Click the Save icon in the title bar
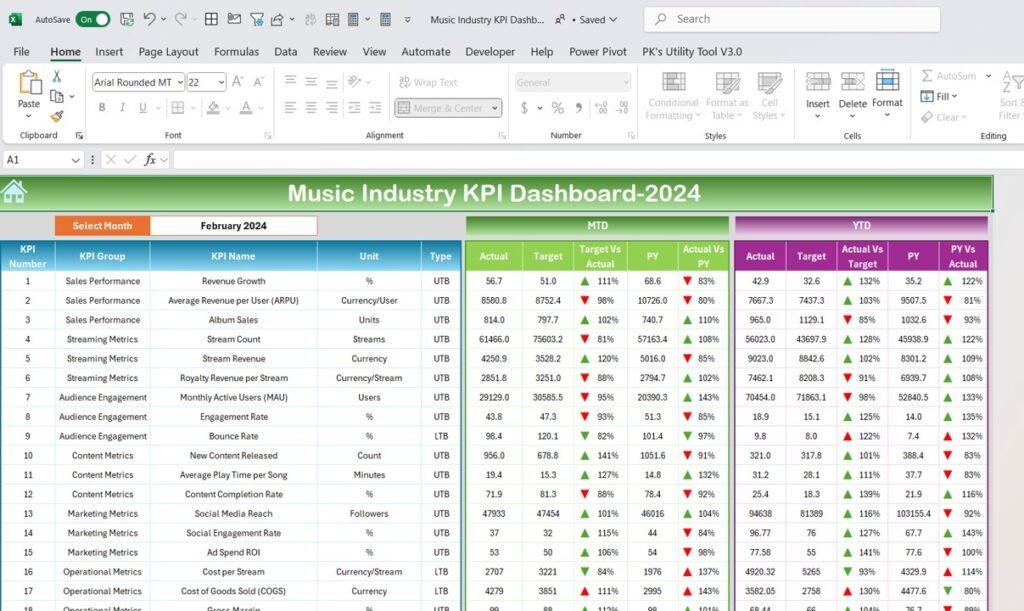1024x611 pixels. [127, 20]
